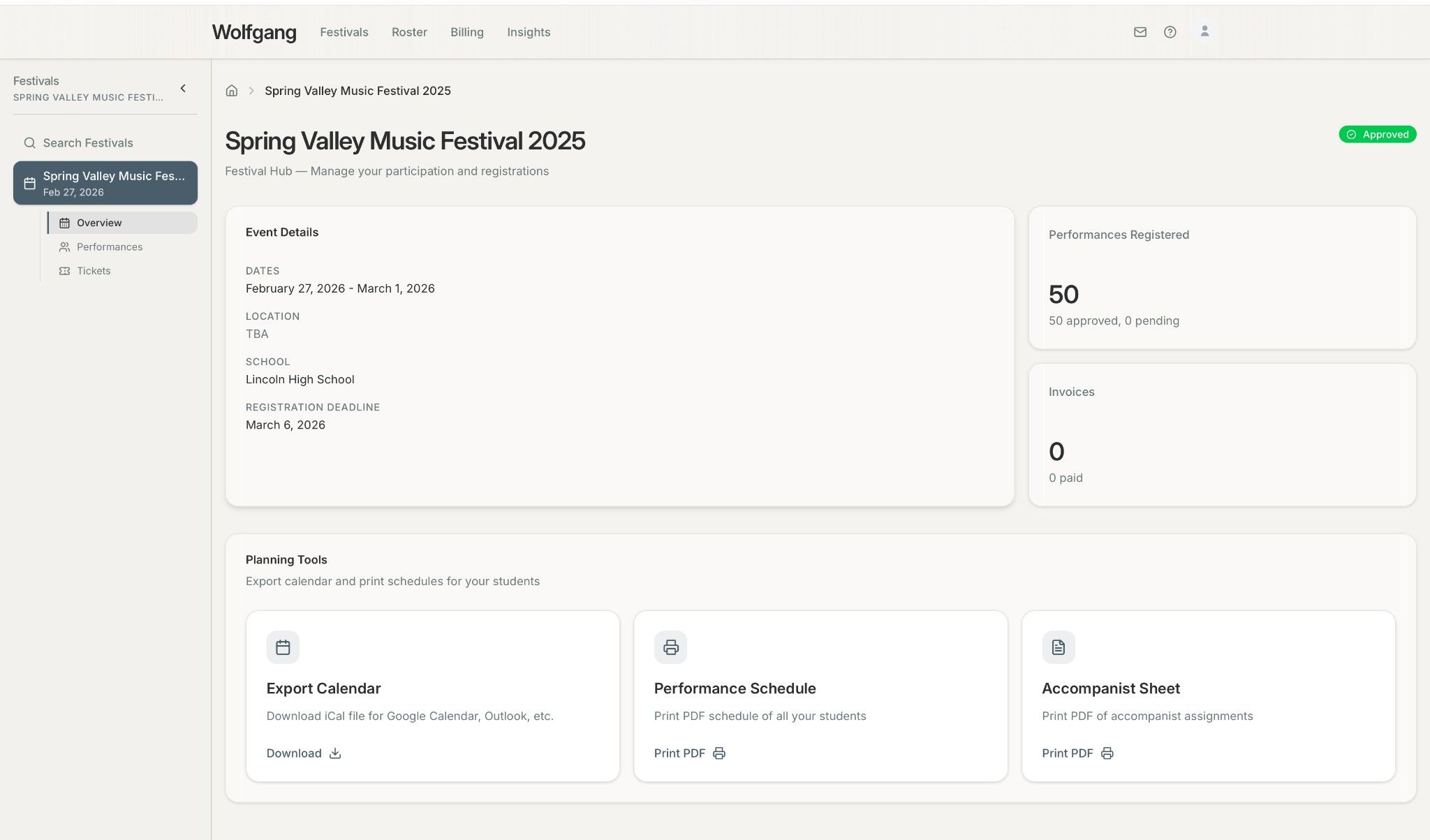This screenshot has width=1430, height=840.
Task: Select the Overview item in sidebar
Action: 98,222
